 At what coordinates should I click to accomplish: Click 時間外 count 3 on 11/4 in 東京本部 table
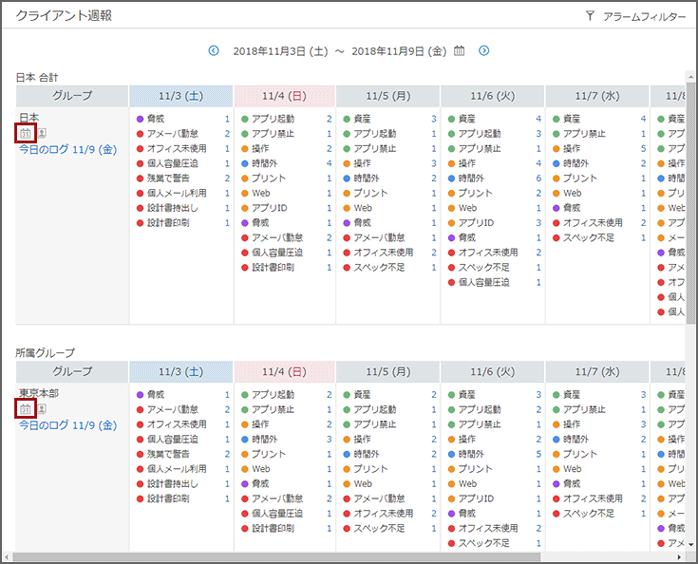pyautogui.click(x=329, y=439)
